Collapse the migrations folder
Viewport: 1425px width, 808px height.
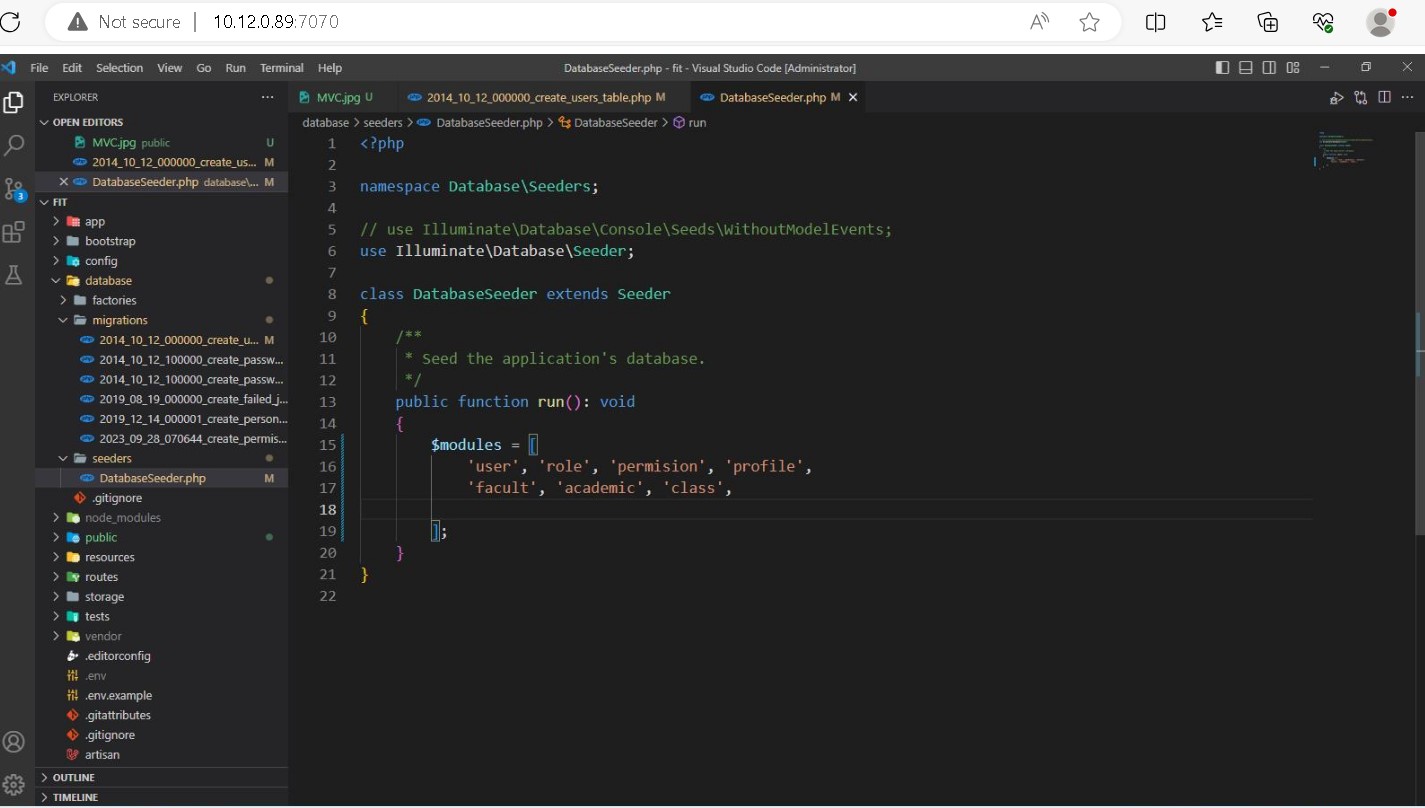[119, 320]
